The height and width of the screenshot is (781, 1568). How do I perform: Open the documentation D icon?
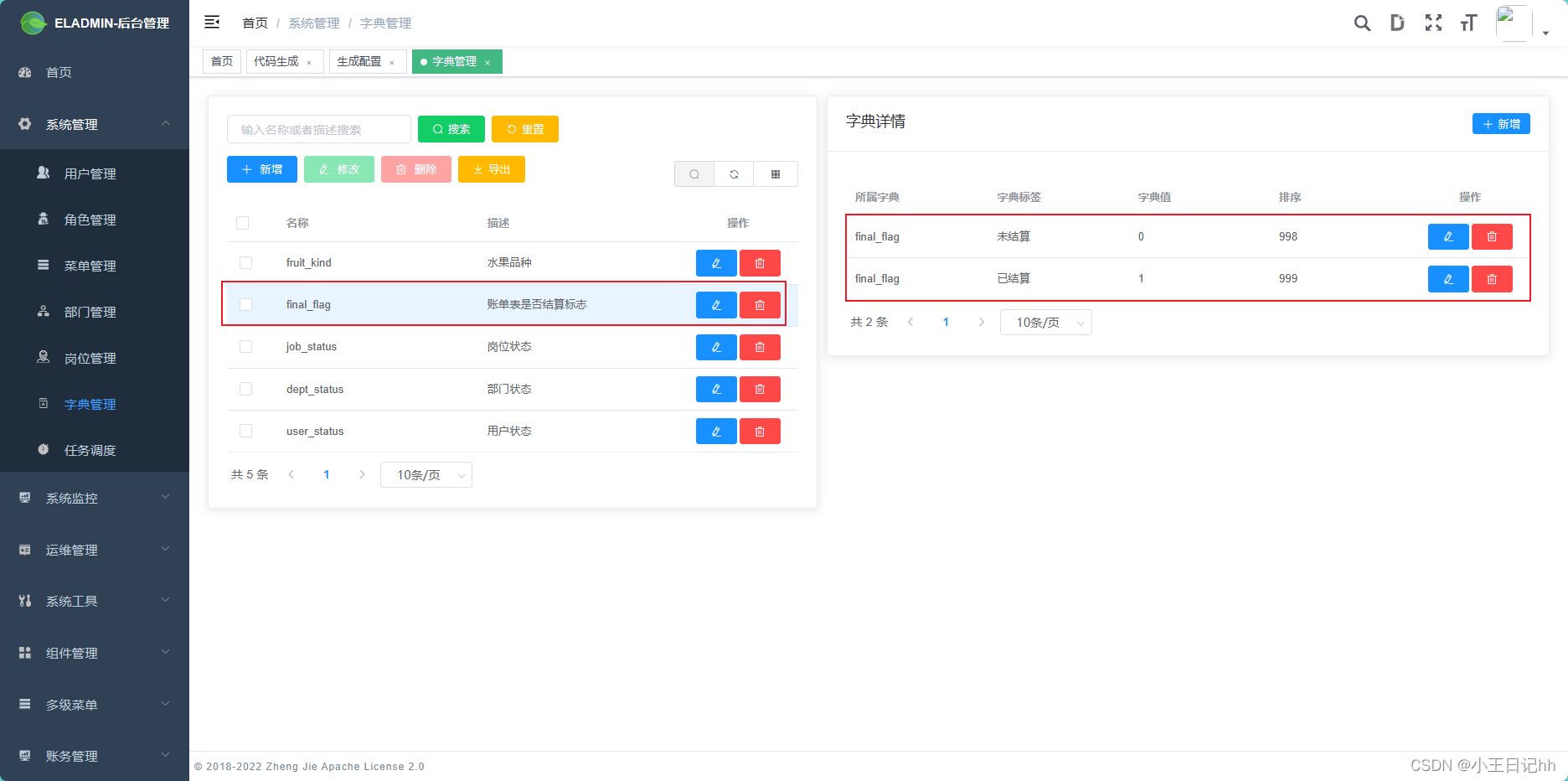(x=1397, y=23)
